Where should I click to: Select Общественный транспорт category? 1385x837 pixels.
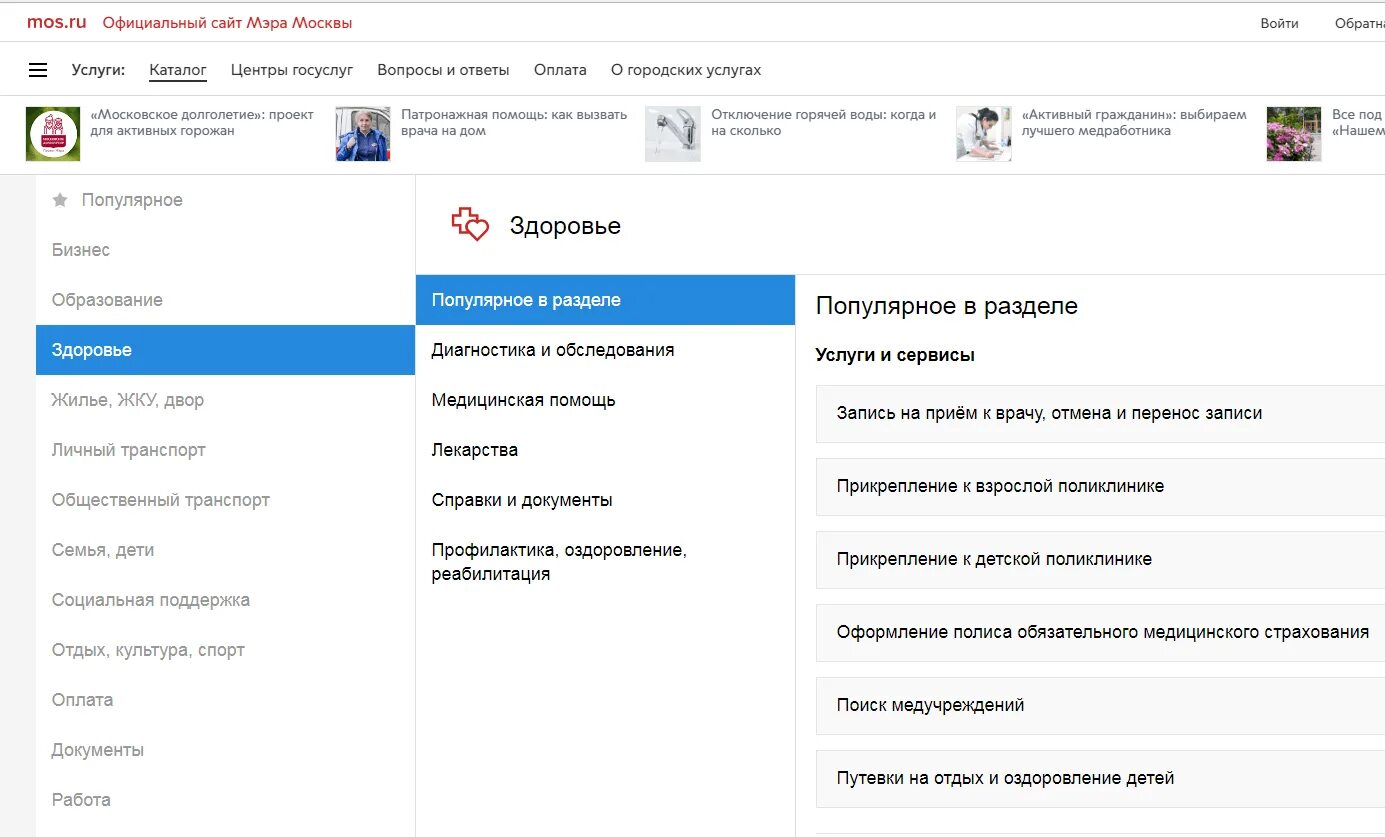(225, 500)
